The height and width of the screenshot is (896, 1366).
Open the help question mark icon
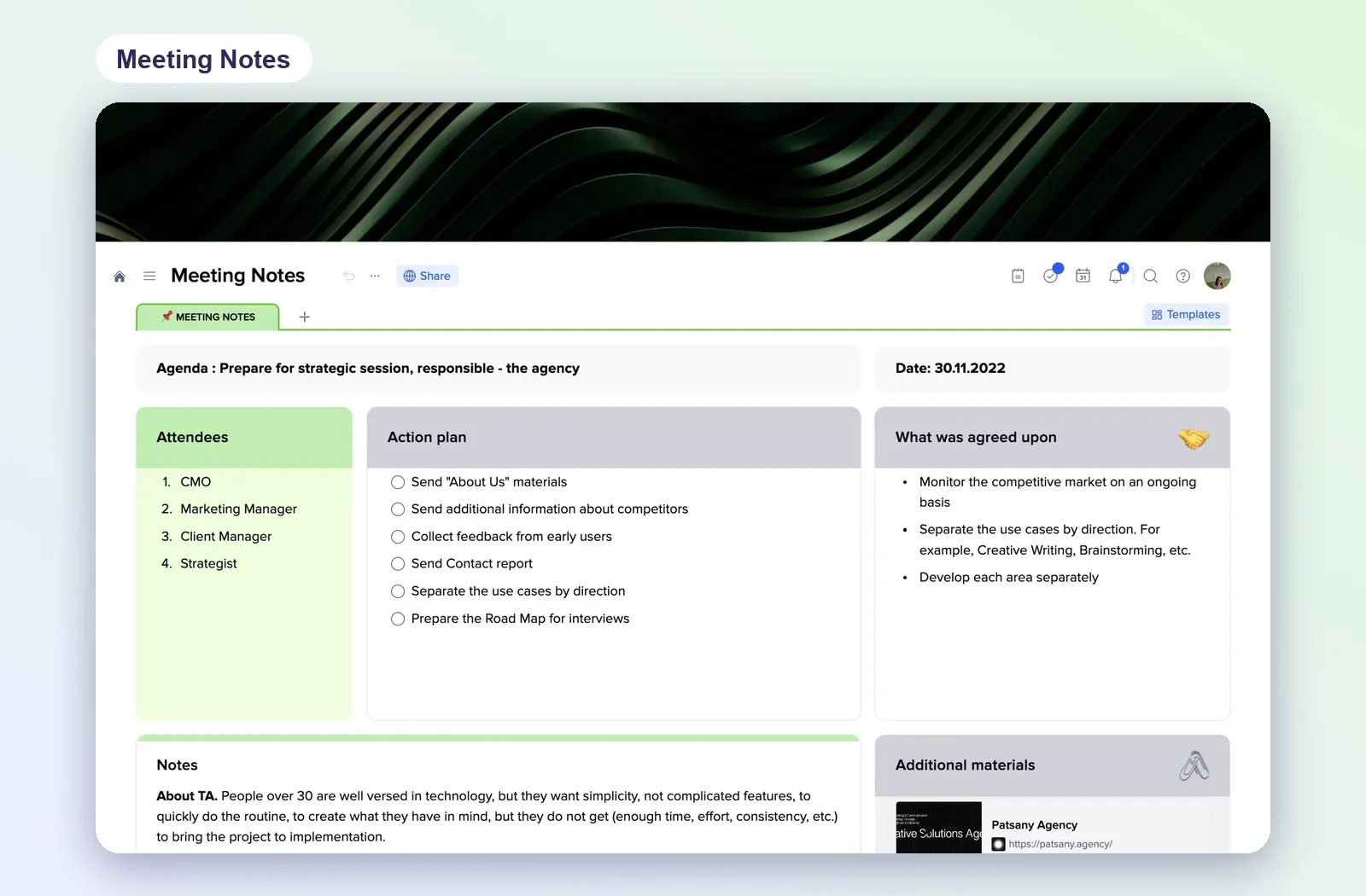click(x=1182, y=276)
